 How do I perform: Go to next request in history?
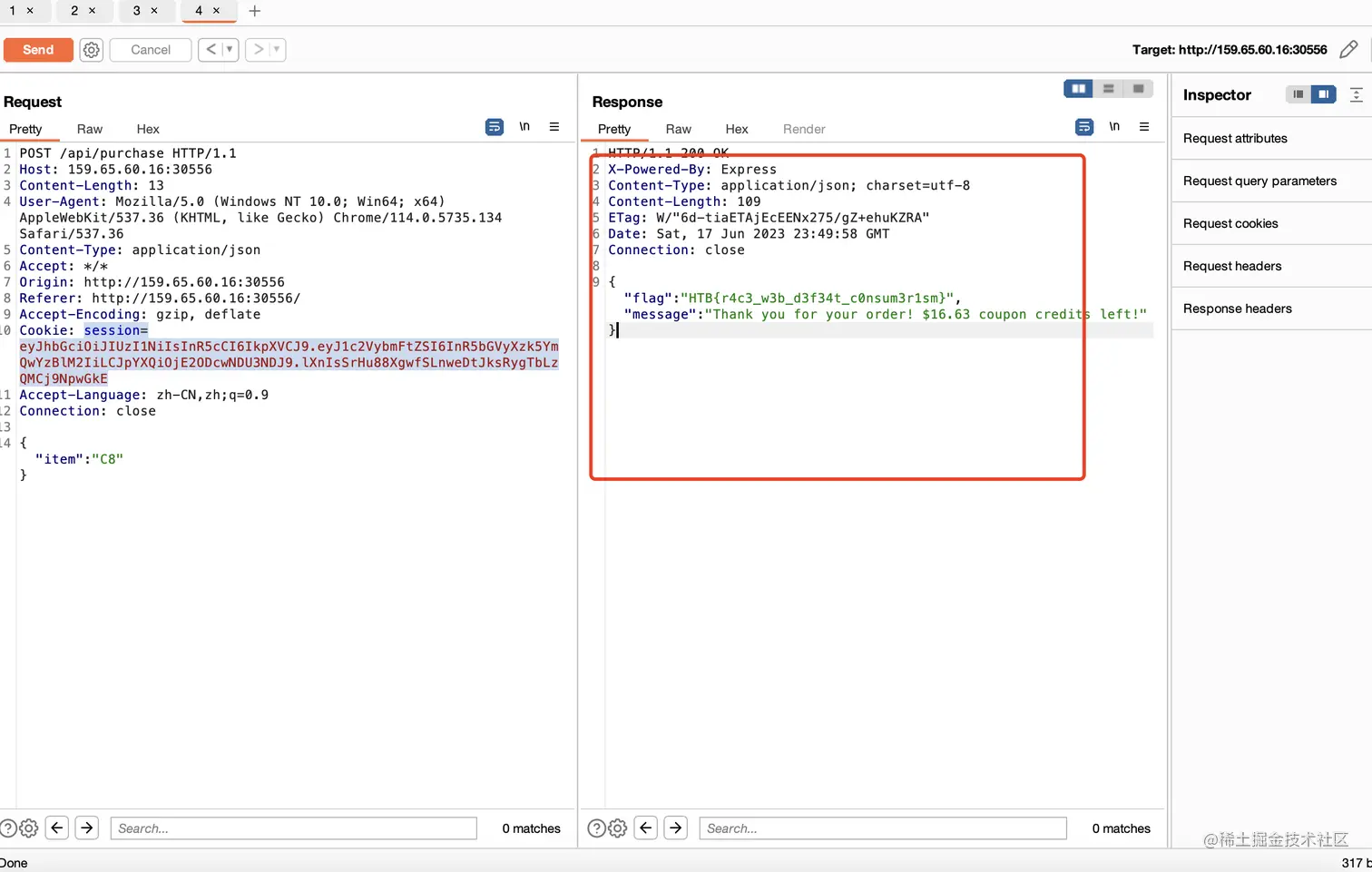pos(258,49)
